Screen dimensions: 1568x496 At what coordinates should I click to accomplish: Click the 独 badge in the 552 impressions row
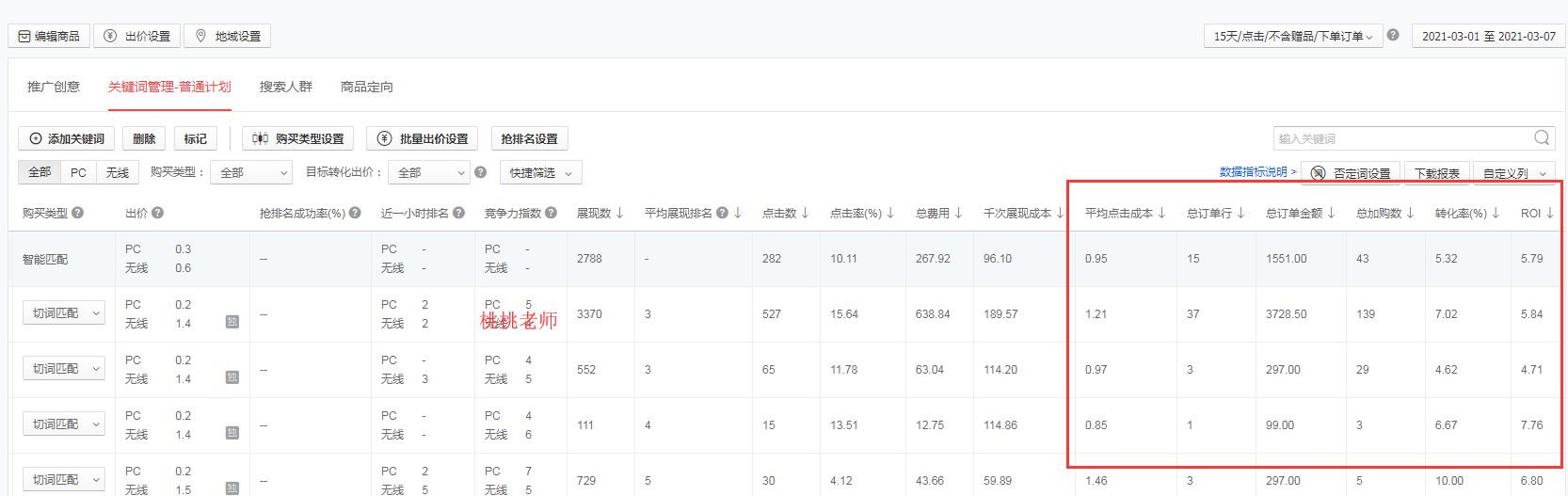pos(232,377)
